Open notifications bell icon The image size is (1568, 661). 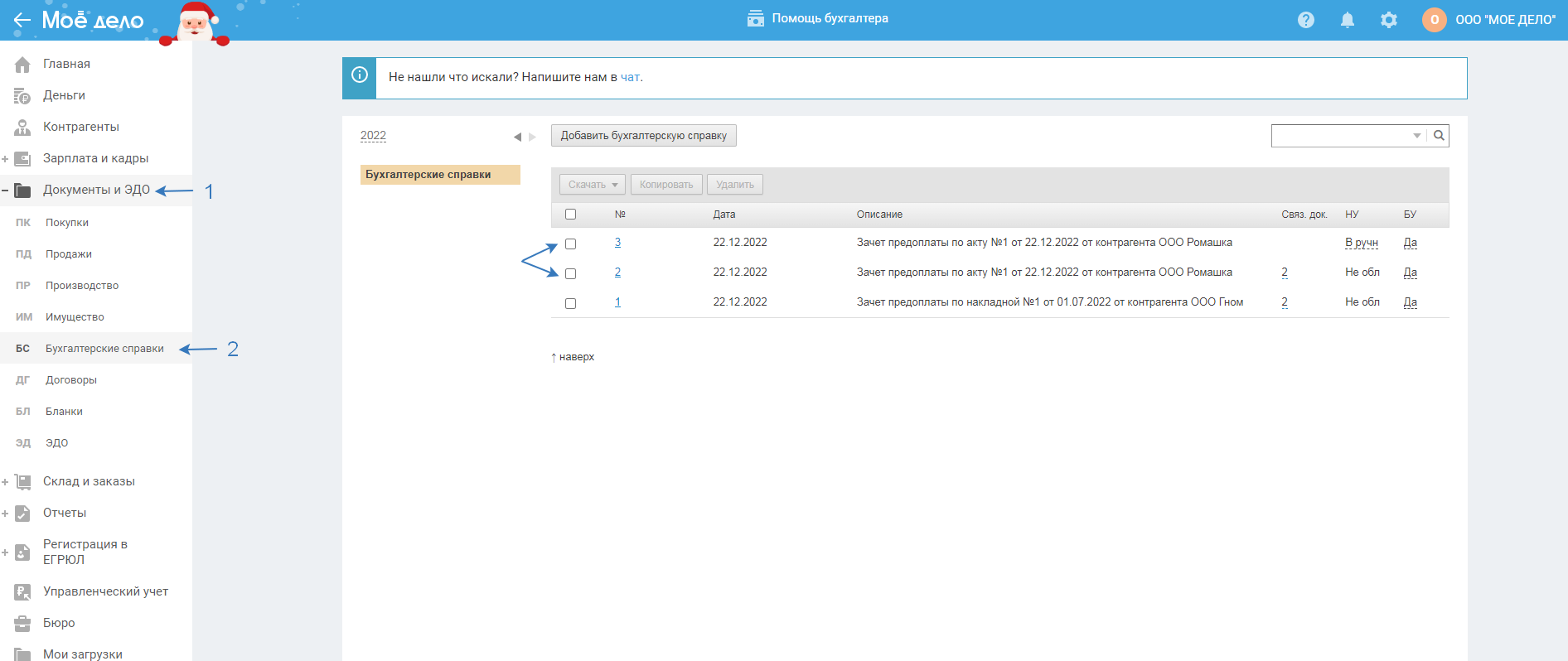tap(1348, 20)
